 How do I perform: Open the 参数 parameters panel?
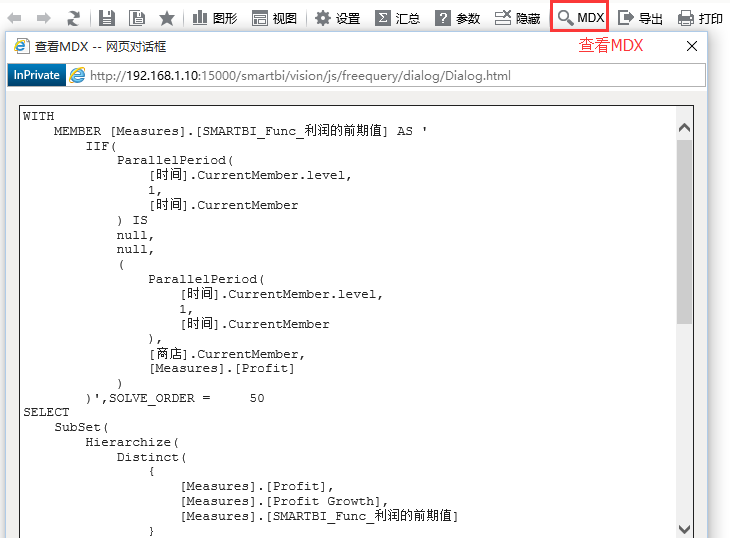[457, 18]
